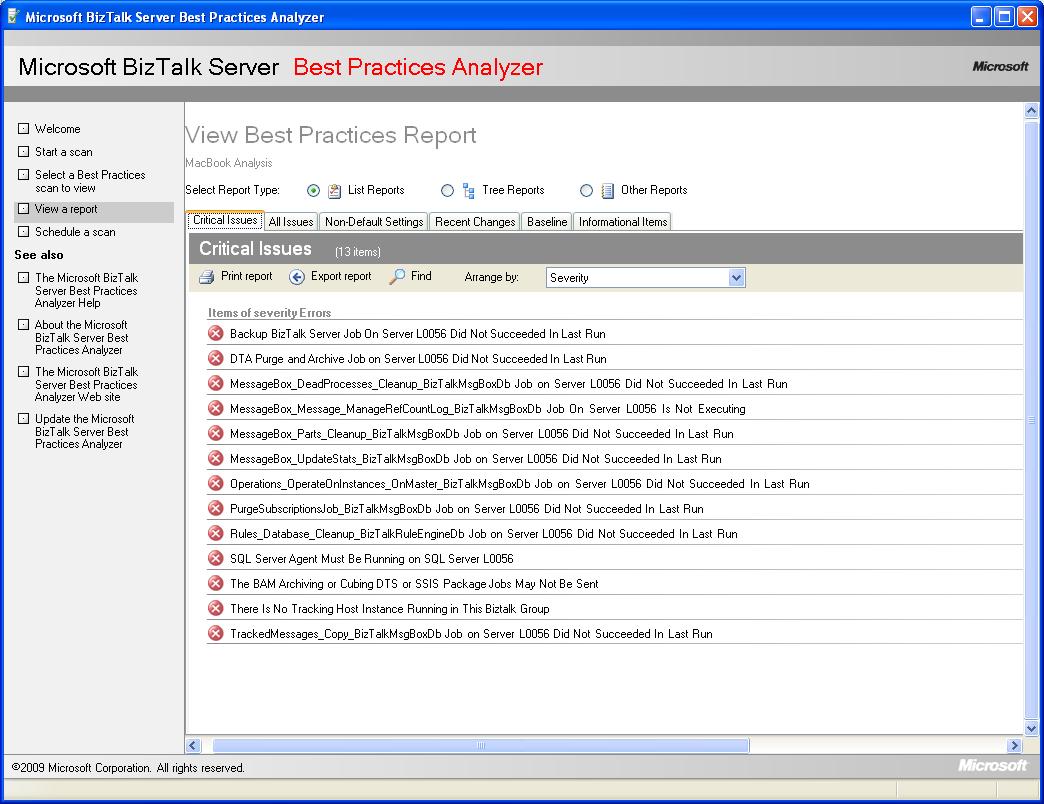Click error icon beside PurgeSubscriptionsJob item

[216, 508]
